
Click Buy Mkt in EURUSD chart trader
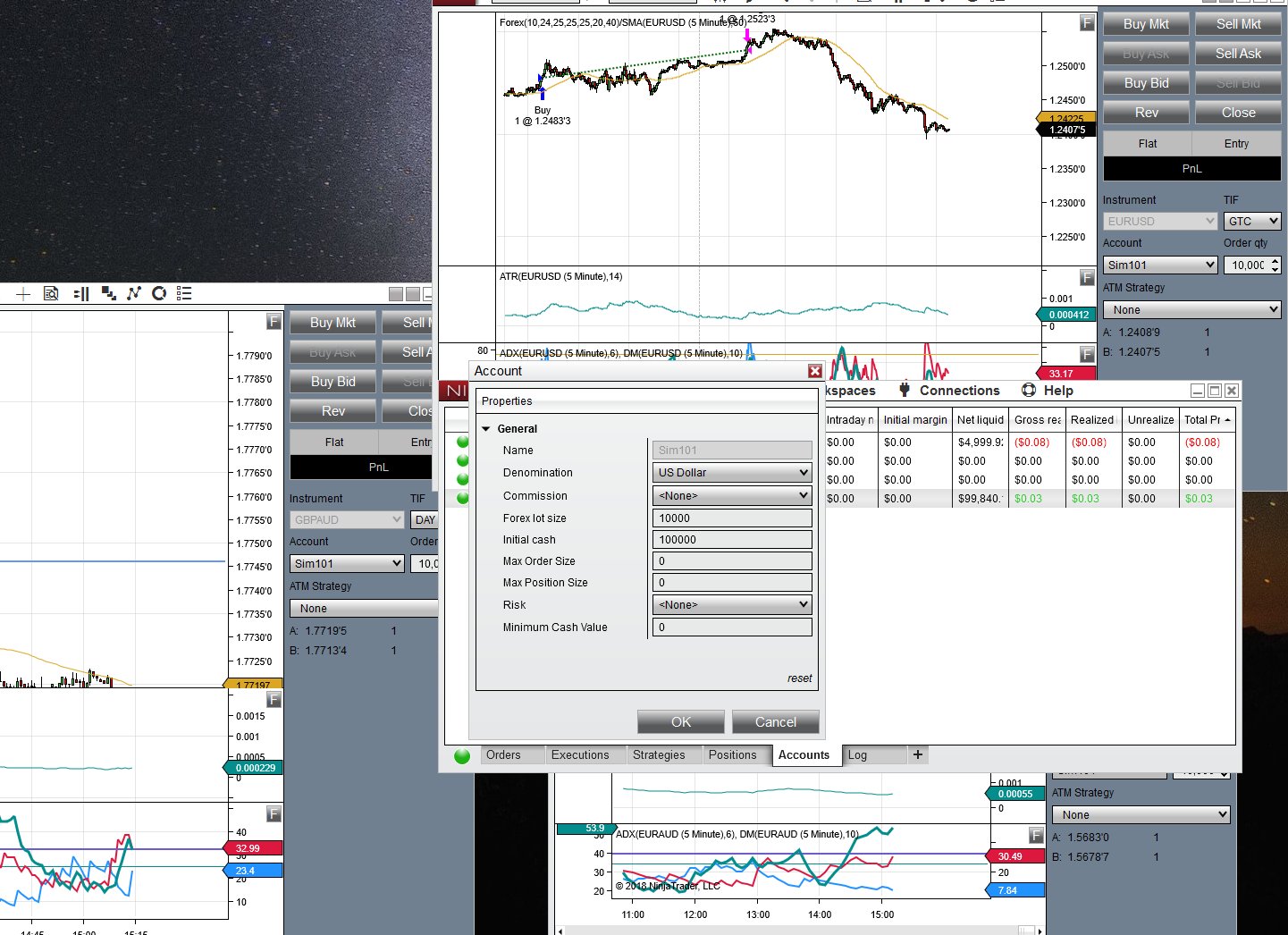pos(1146,24)
